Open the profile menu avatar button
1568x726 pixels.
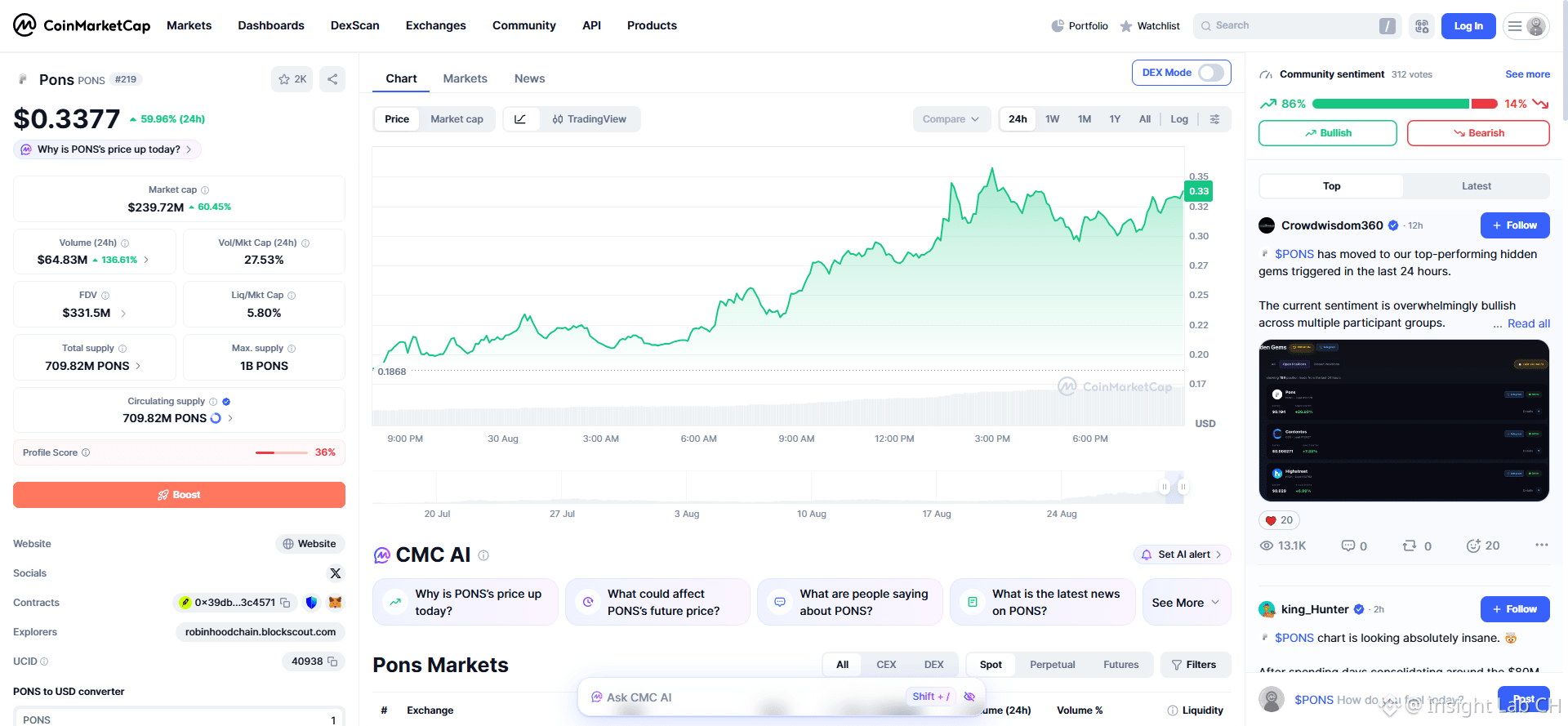click(1526, 26)
